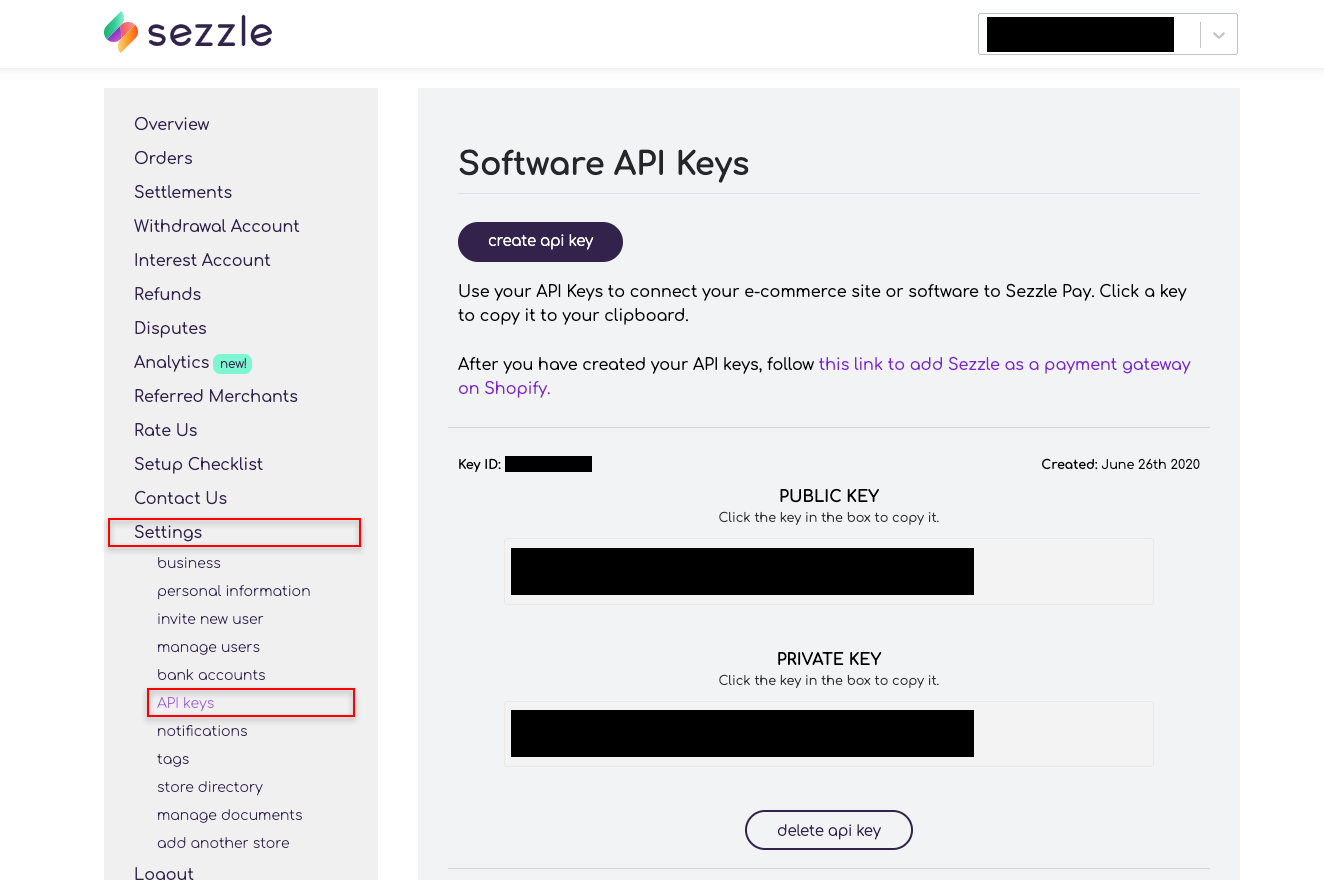This screenshot has width=1324, height=880.
Task: Open business settings sub-item
Action: pos(189,563)
